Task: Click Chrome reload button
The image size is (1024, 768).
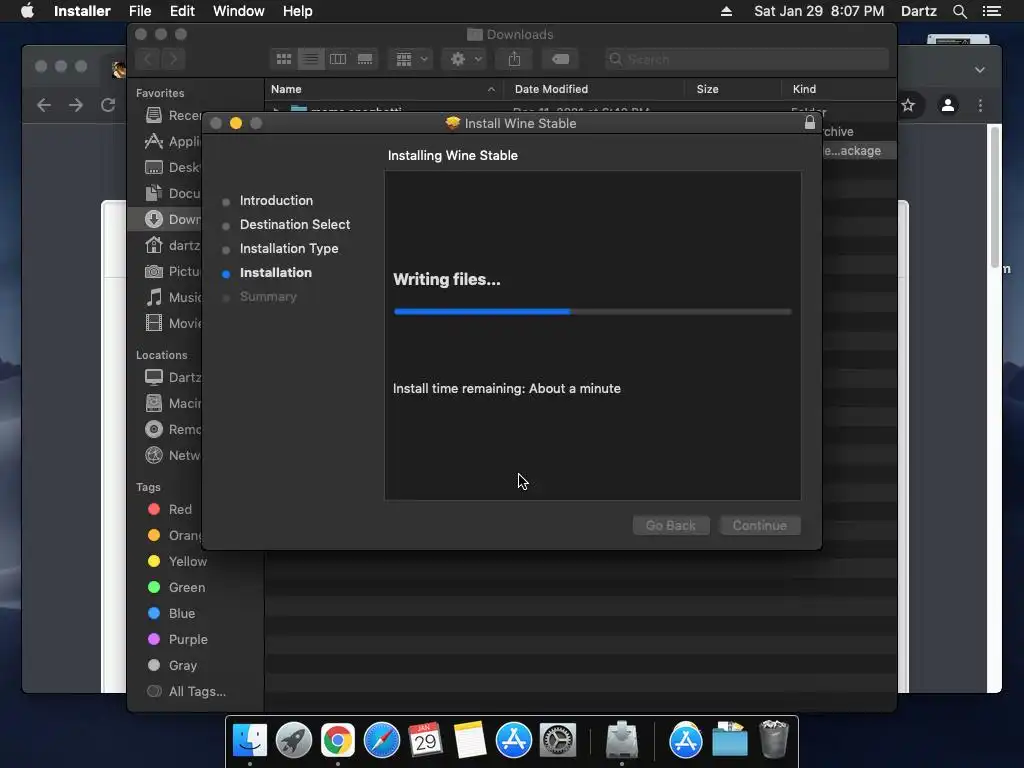Action: pos(108,105)
